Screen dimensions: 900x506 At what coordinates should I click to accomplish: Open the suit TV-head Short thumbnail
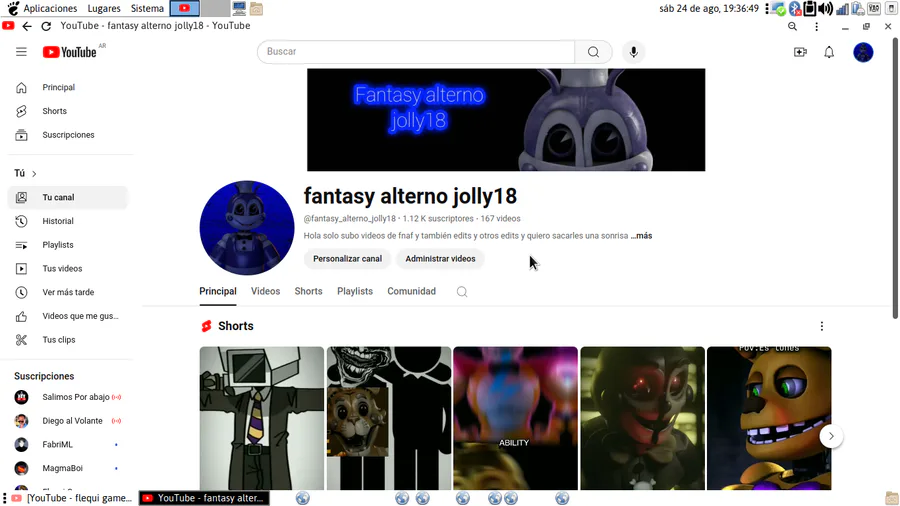pos(262,418)
